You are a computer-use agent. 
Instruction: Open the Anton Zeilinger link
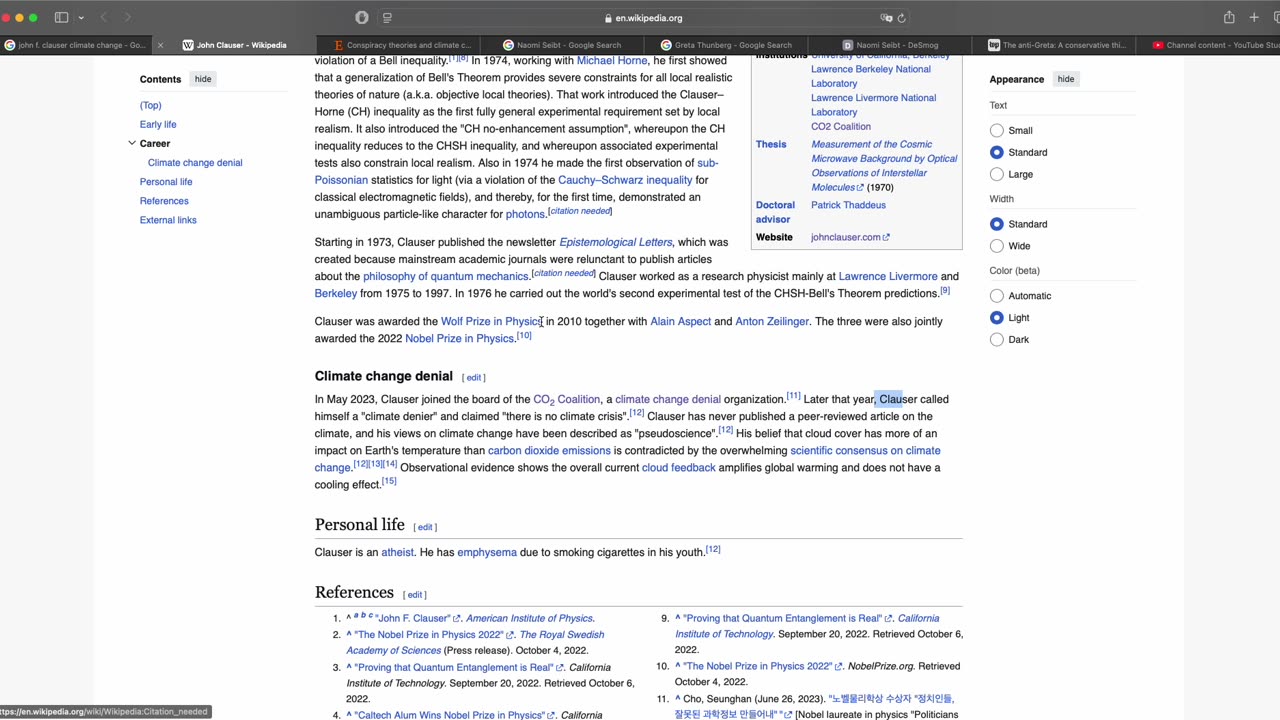(772, 321)
